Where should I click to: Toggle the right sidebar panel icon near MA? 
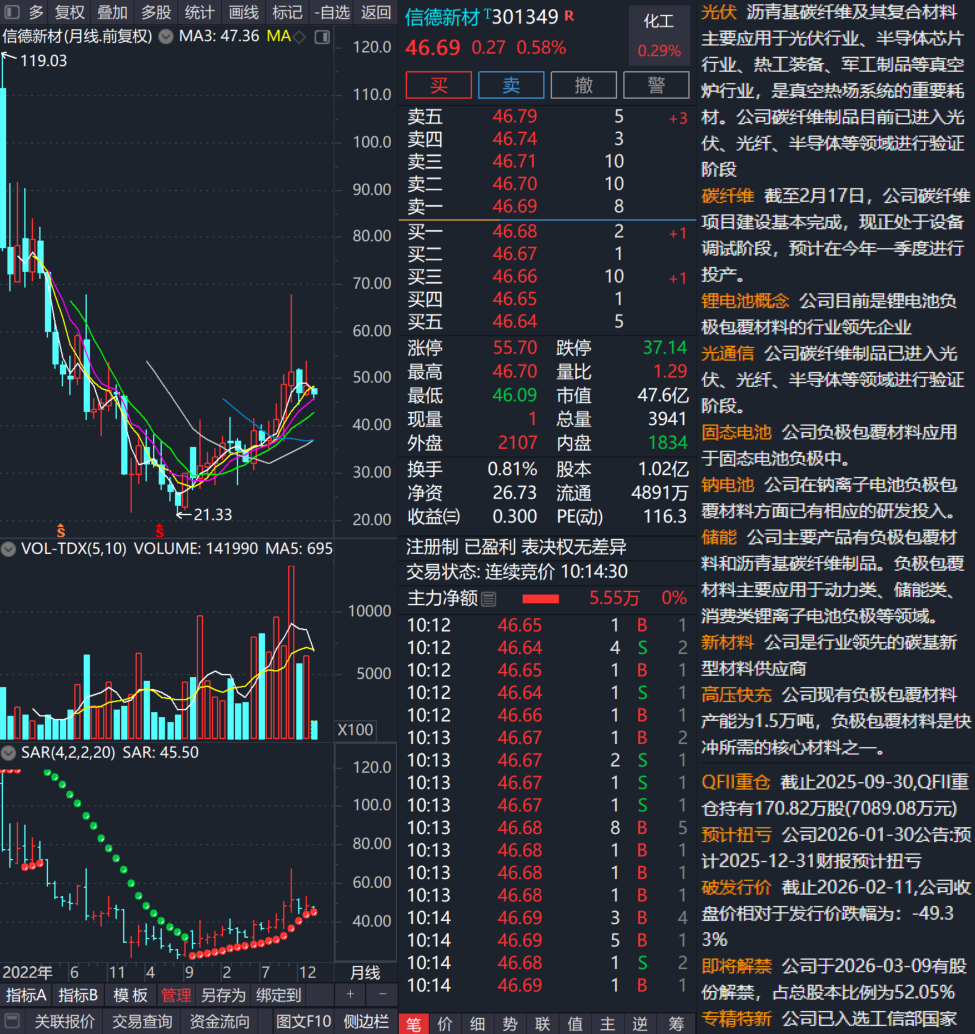322,37
